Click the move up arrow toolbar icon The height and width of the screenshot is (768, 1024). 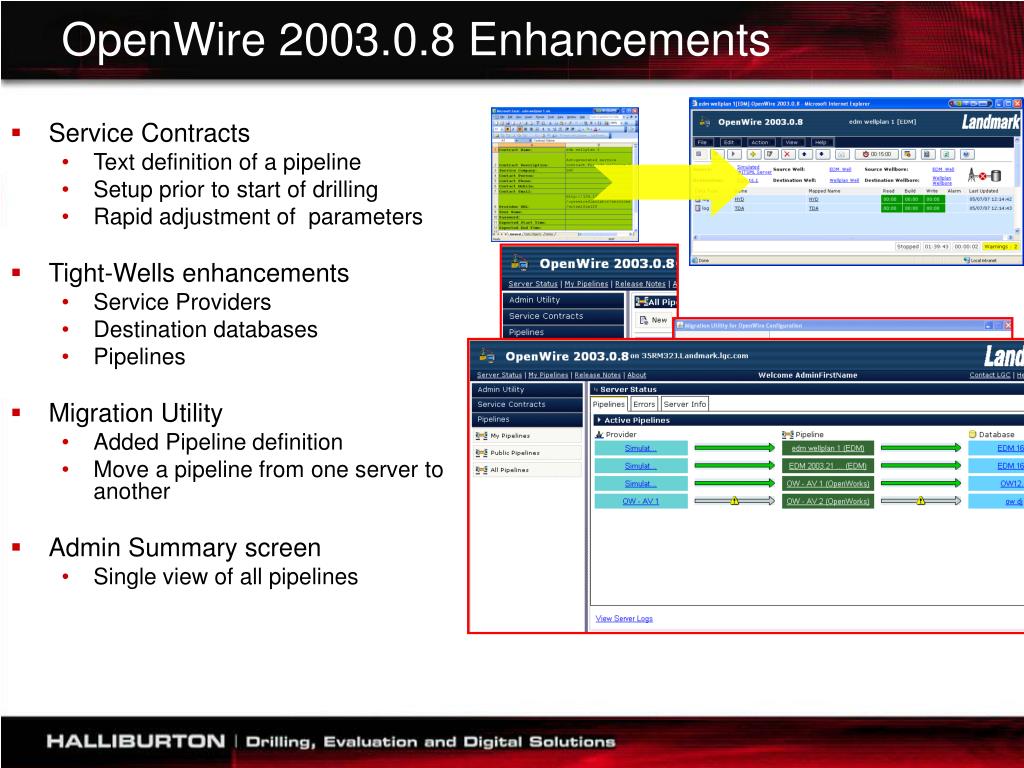(805, 154)
